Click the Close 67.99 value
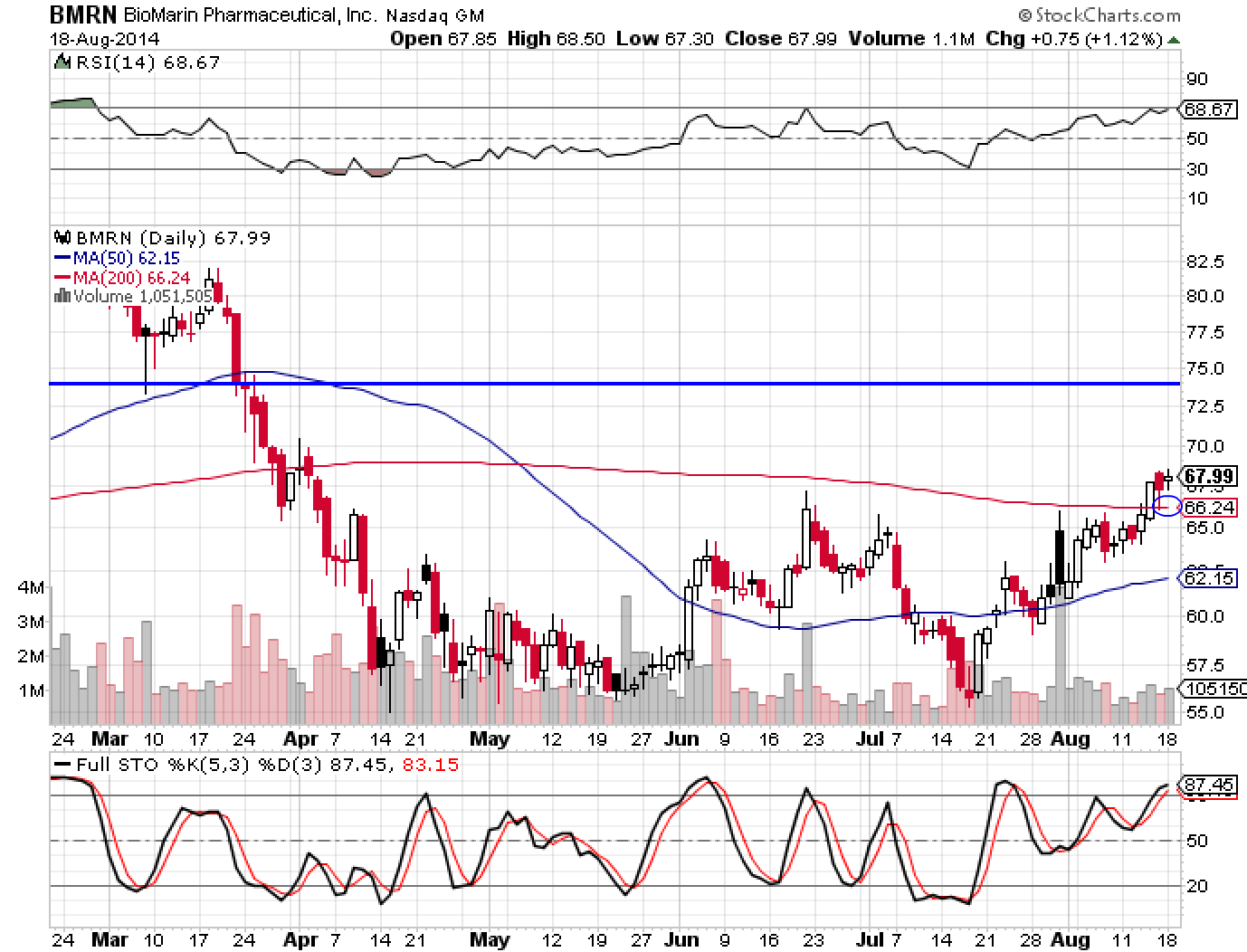Viewport: 1247px width, 952px height. click(x=780, y=39)
